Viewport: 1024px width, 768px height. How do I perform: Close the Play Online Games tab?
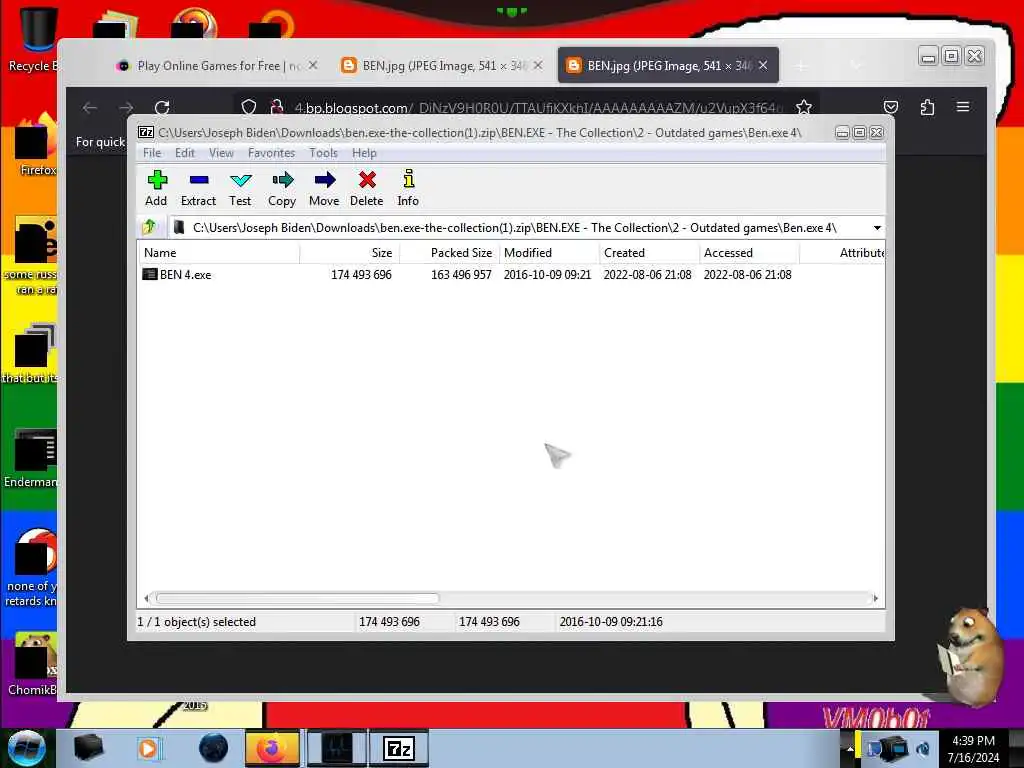point(313,65)
